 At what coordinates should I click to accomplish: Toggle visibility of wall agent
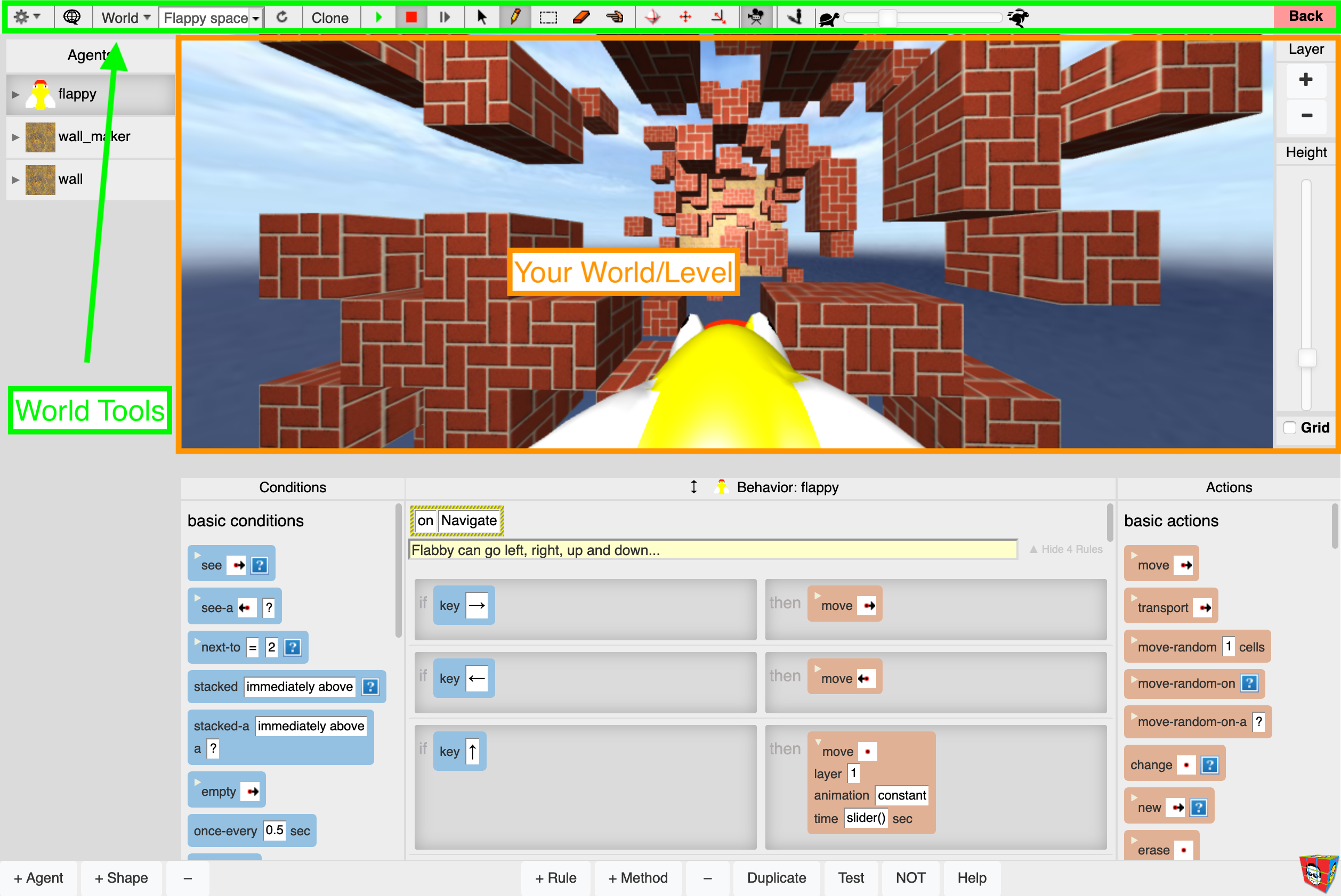(x=16, y=178)
